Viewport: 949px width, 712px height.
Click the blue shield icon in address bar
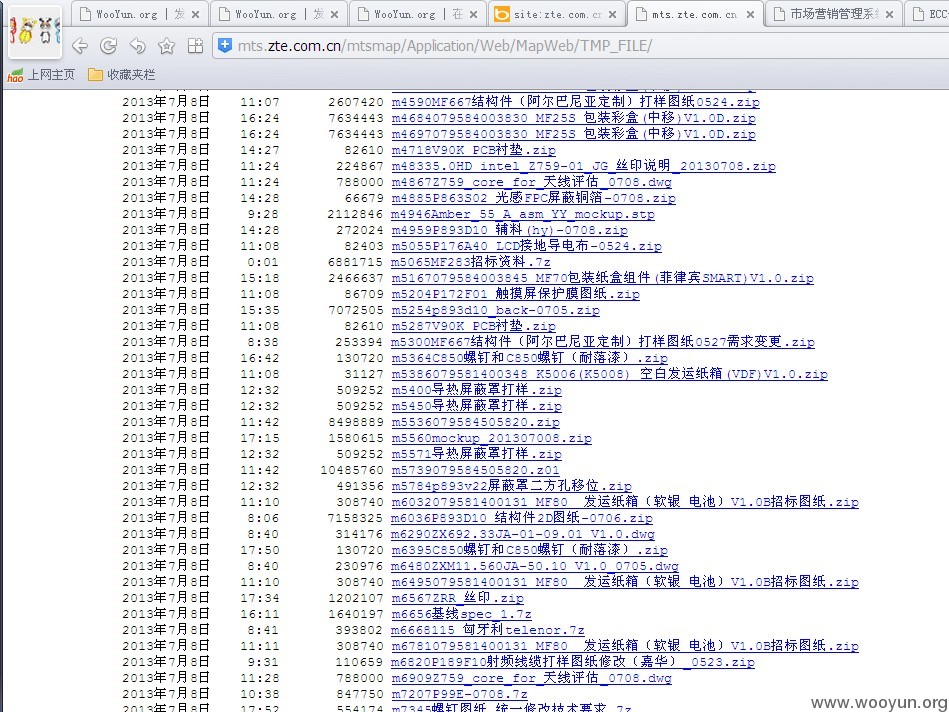click(x=225, y=45)
